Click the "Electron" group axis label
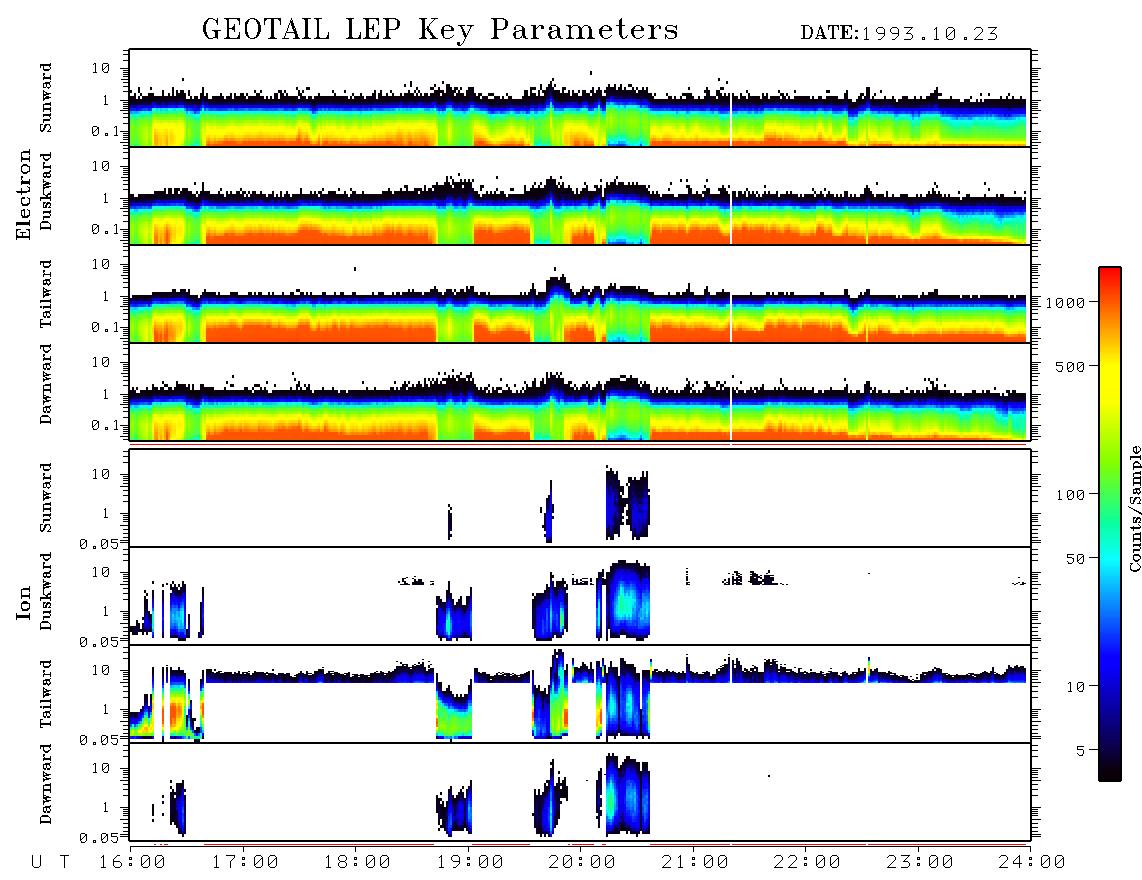The width and height of the screenshot is (1142, 880). pyautogui.click(x=24, y=195)
